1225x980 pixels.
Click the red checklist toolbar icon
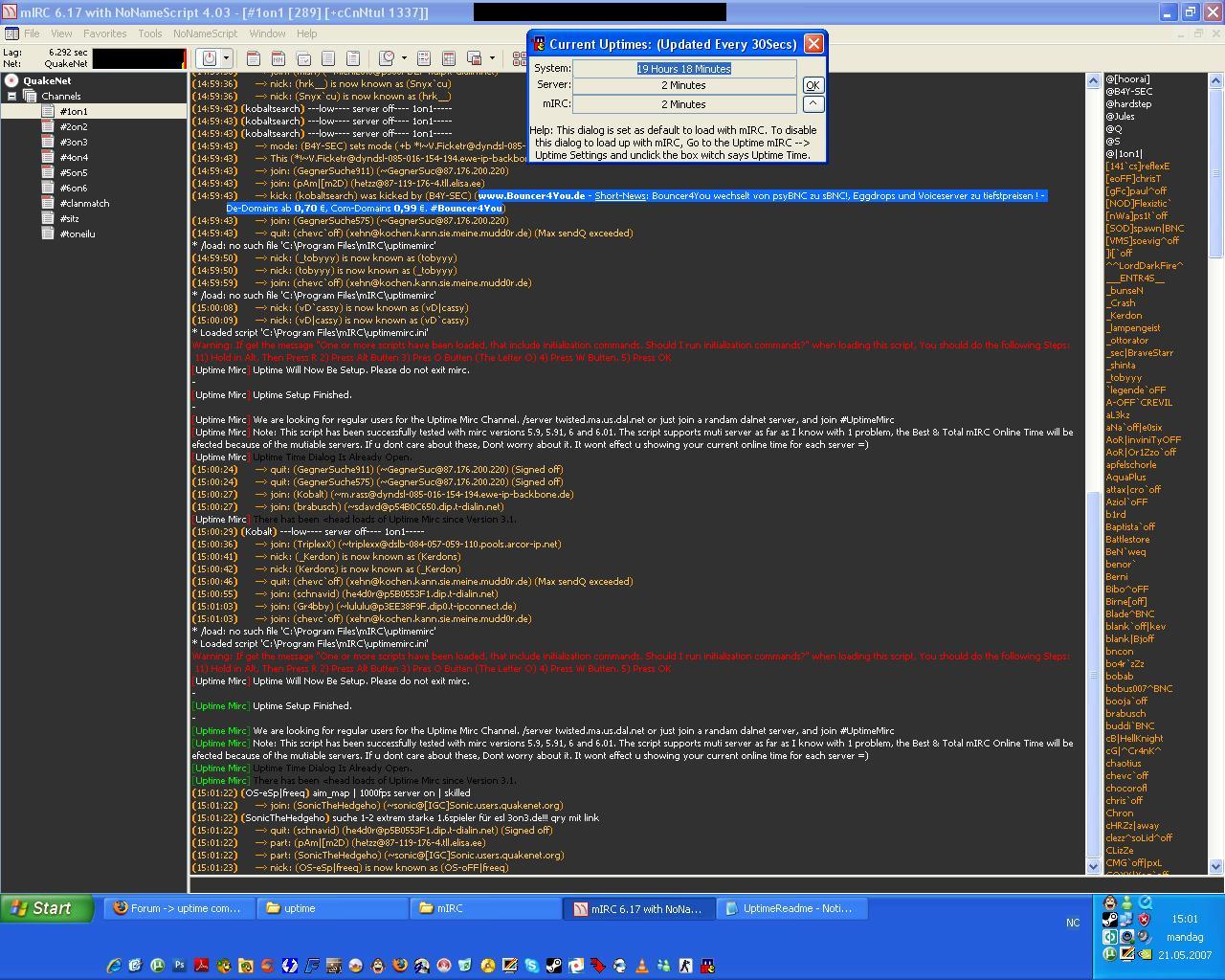tap(424, 58)
